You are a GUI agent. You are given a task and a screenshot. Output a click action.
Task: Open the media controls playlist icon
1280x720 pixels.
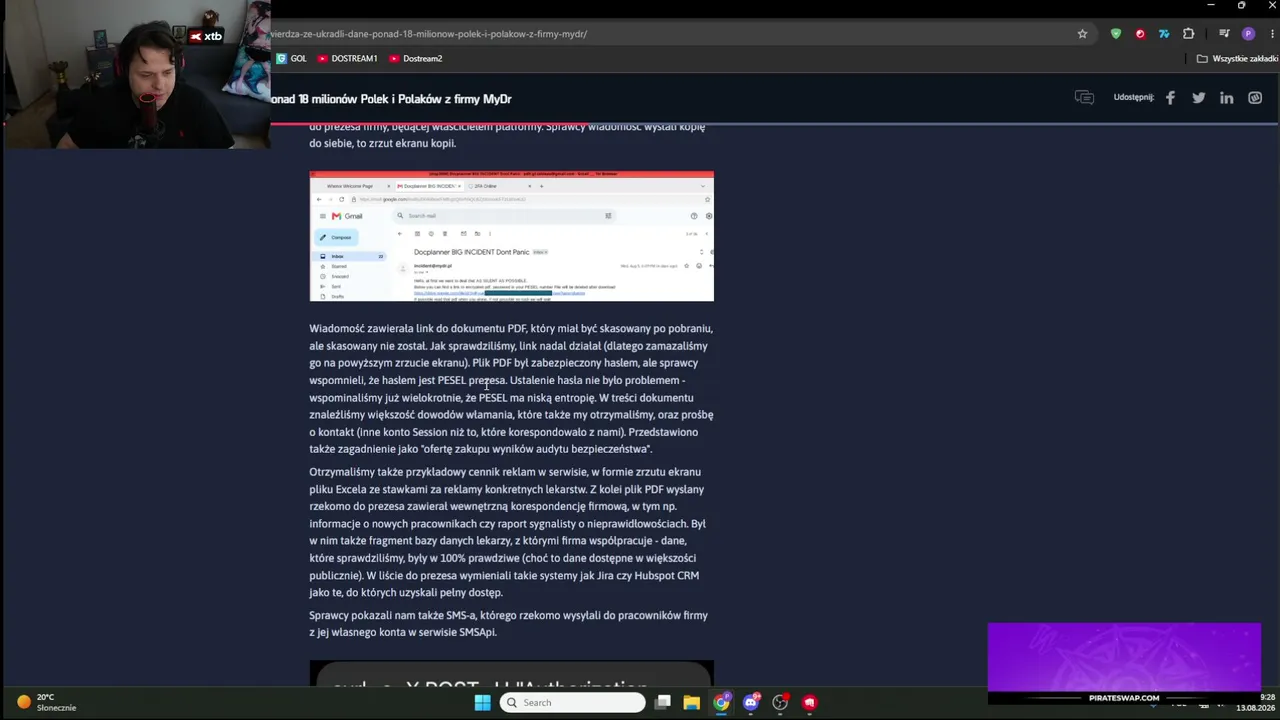coord(1224,34)
